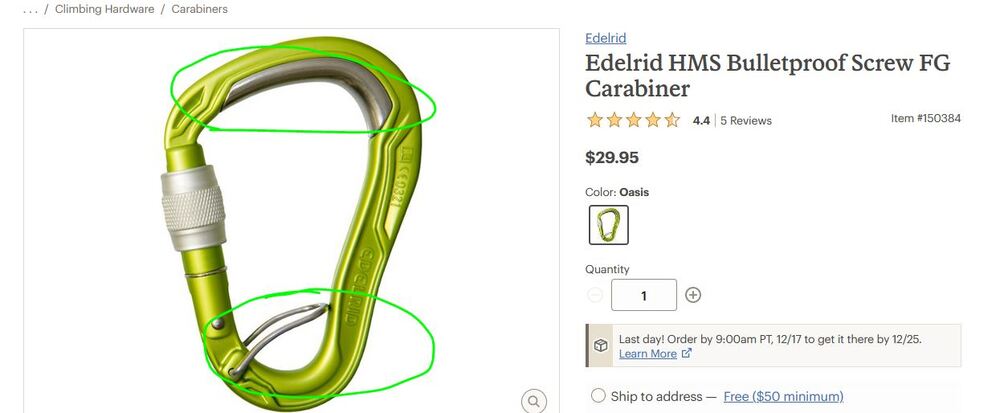Click the quantity input field
This screenshot has height=413, width=1000.
coord(643,295)
